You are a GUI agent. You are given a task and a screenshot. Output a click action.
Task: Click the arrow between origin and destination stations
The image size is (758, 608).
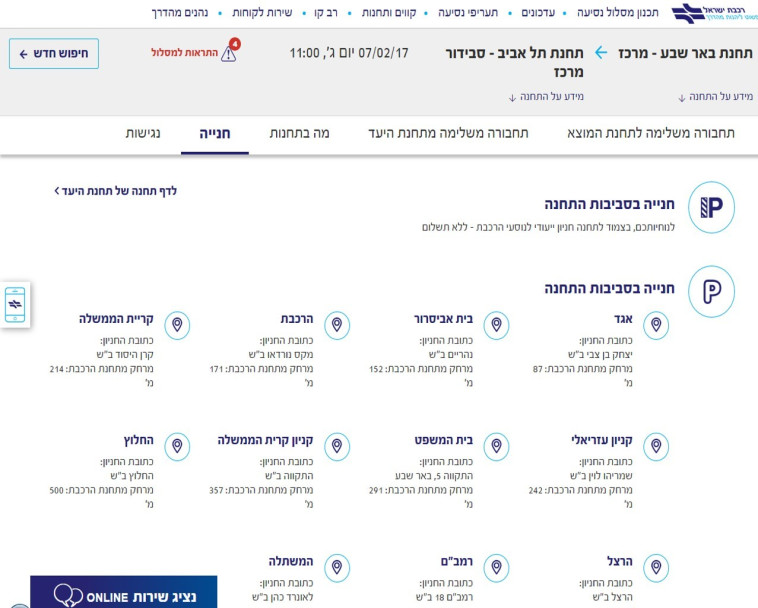click(600, 53)
